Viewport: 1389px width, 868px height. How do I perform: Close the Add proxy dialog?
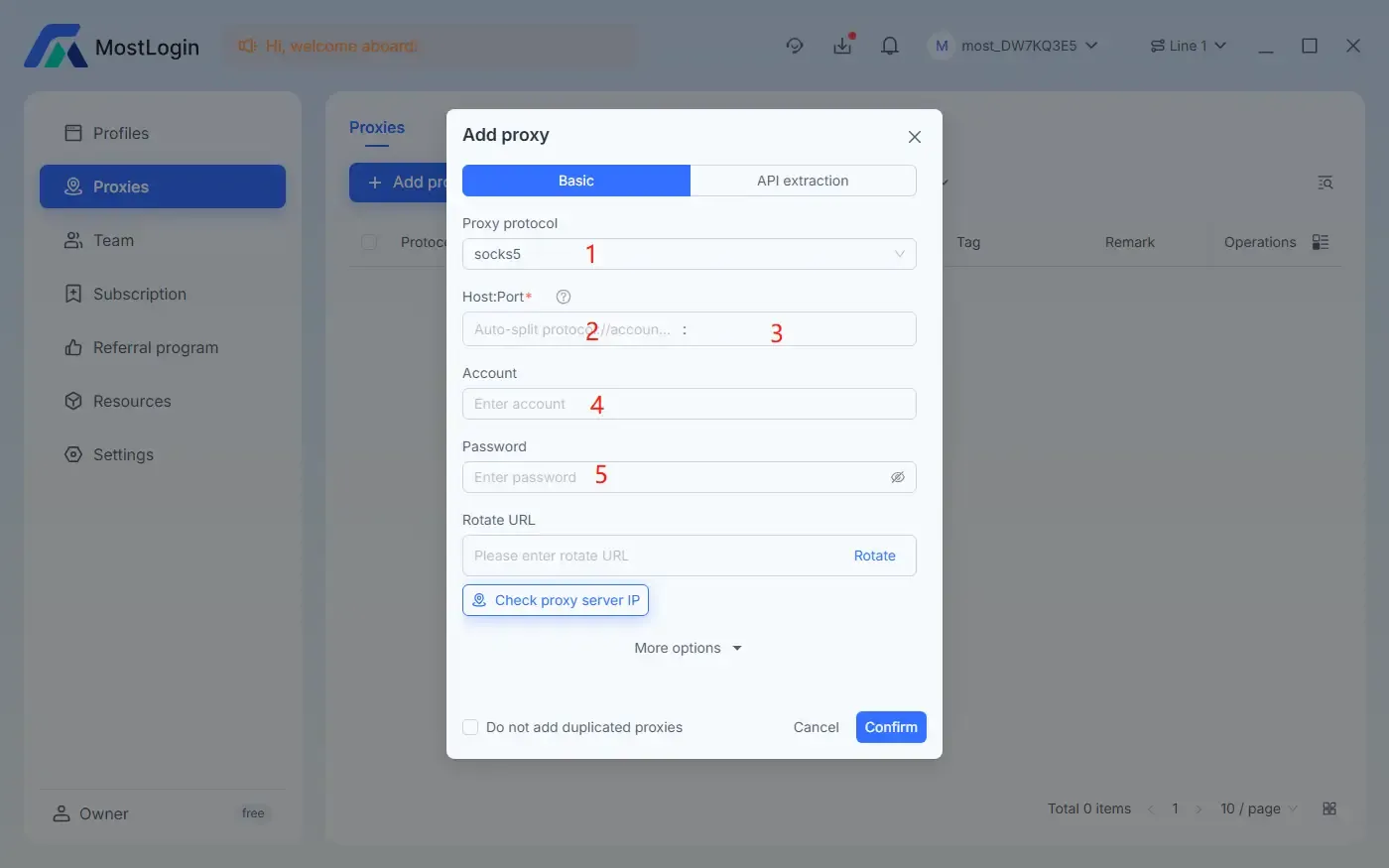[x=915, y=137]
